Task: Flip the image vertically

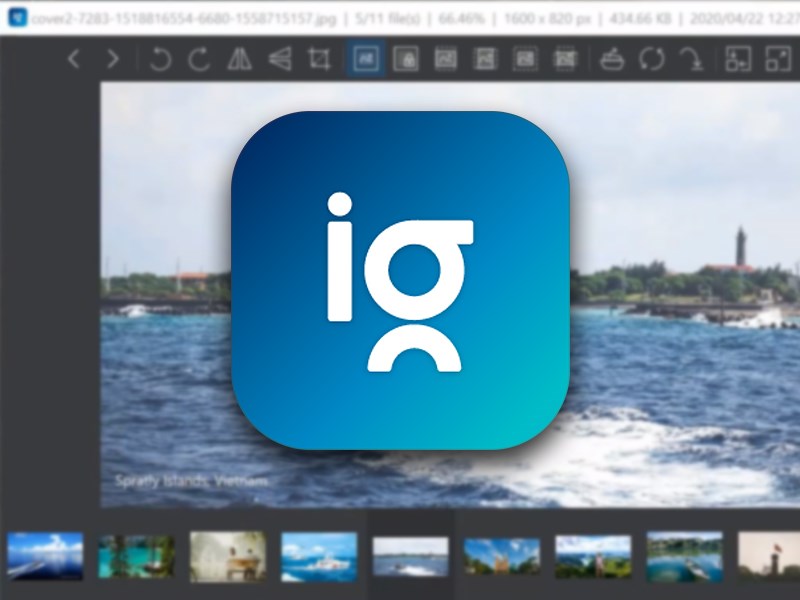Action: pyautogui.click(x=280, y=59)
